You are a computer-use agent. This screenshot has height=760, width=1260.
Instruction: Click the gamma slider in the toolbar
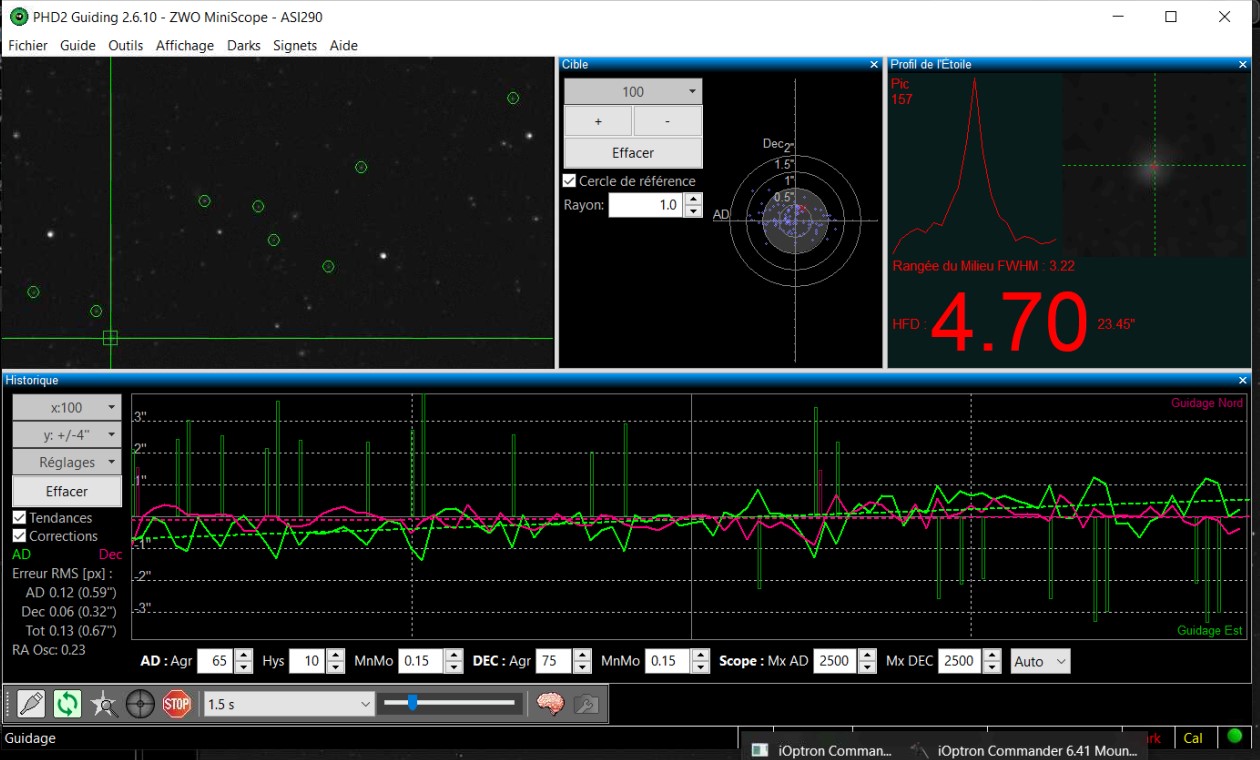[x=450, y=704]
